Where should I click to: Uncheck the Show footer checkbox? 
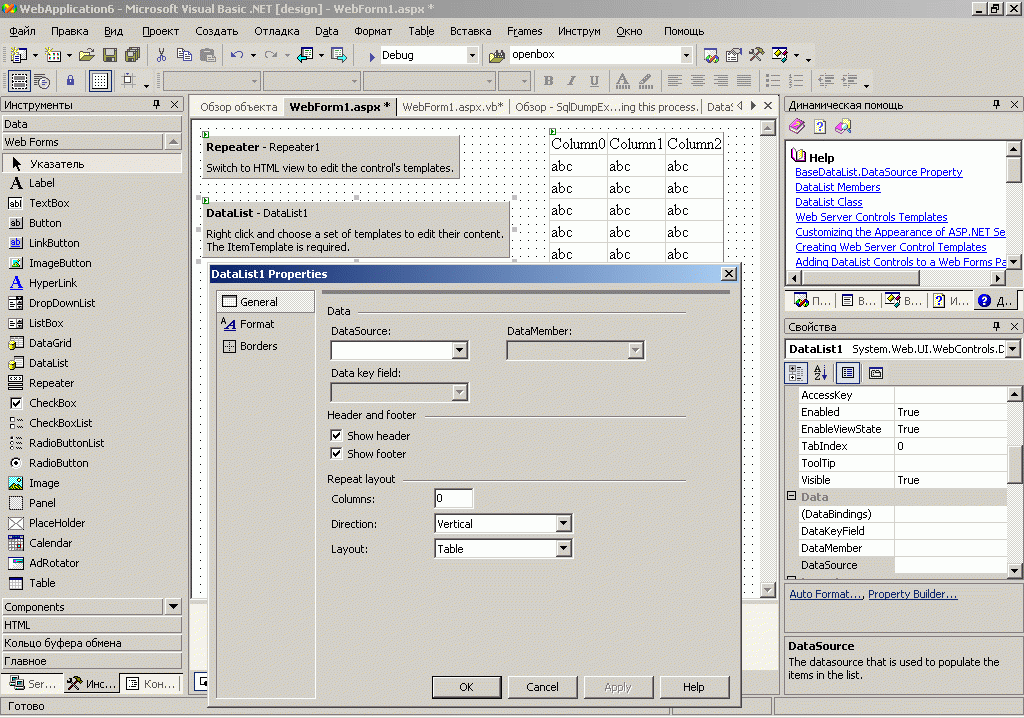tap(337, 453)
